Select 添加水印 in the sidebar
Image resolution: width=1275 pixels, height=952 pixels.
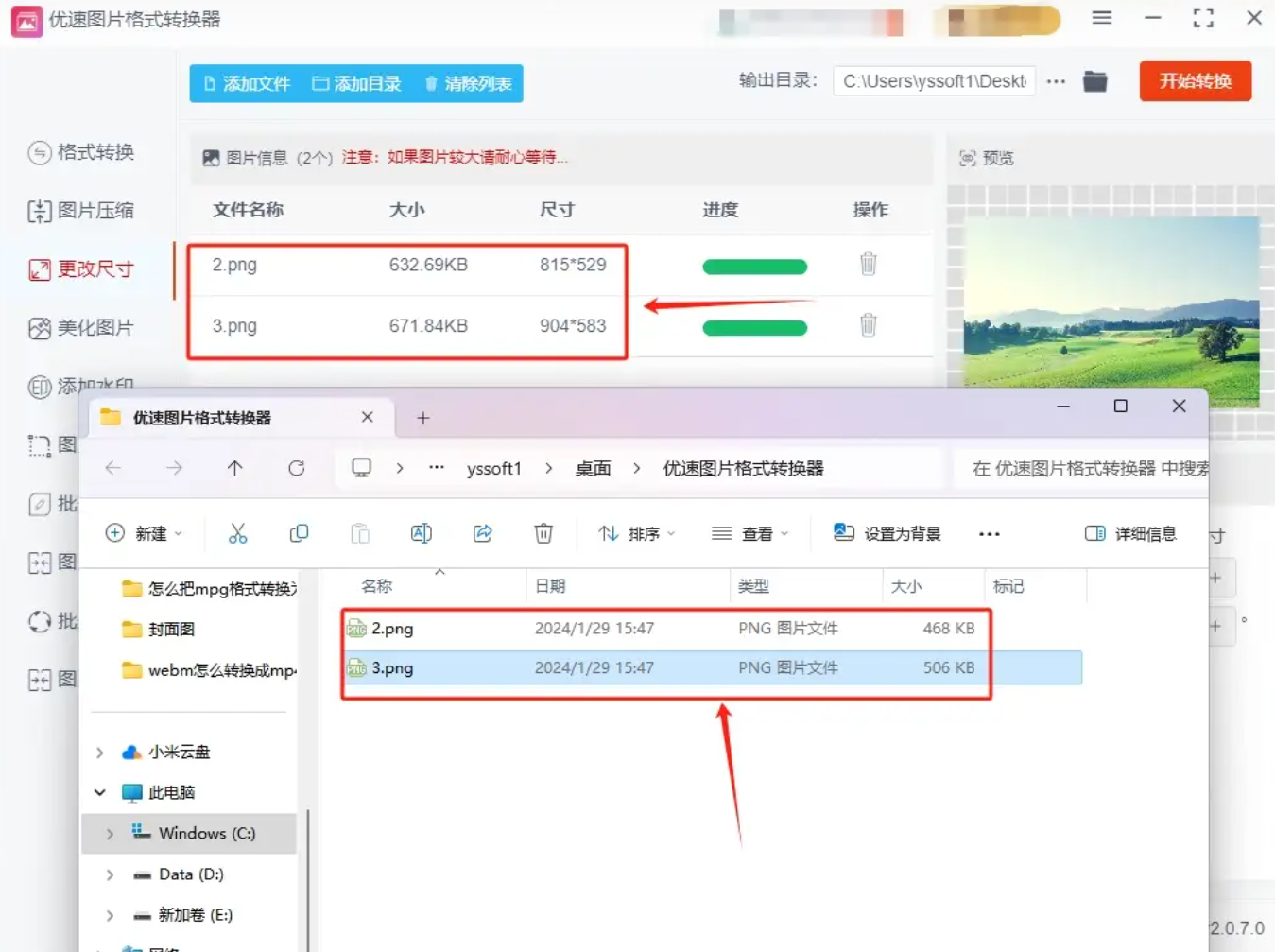(x=81, y=385)
